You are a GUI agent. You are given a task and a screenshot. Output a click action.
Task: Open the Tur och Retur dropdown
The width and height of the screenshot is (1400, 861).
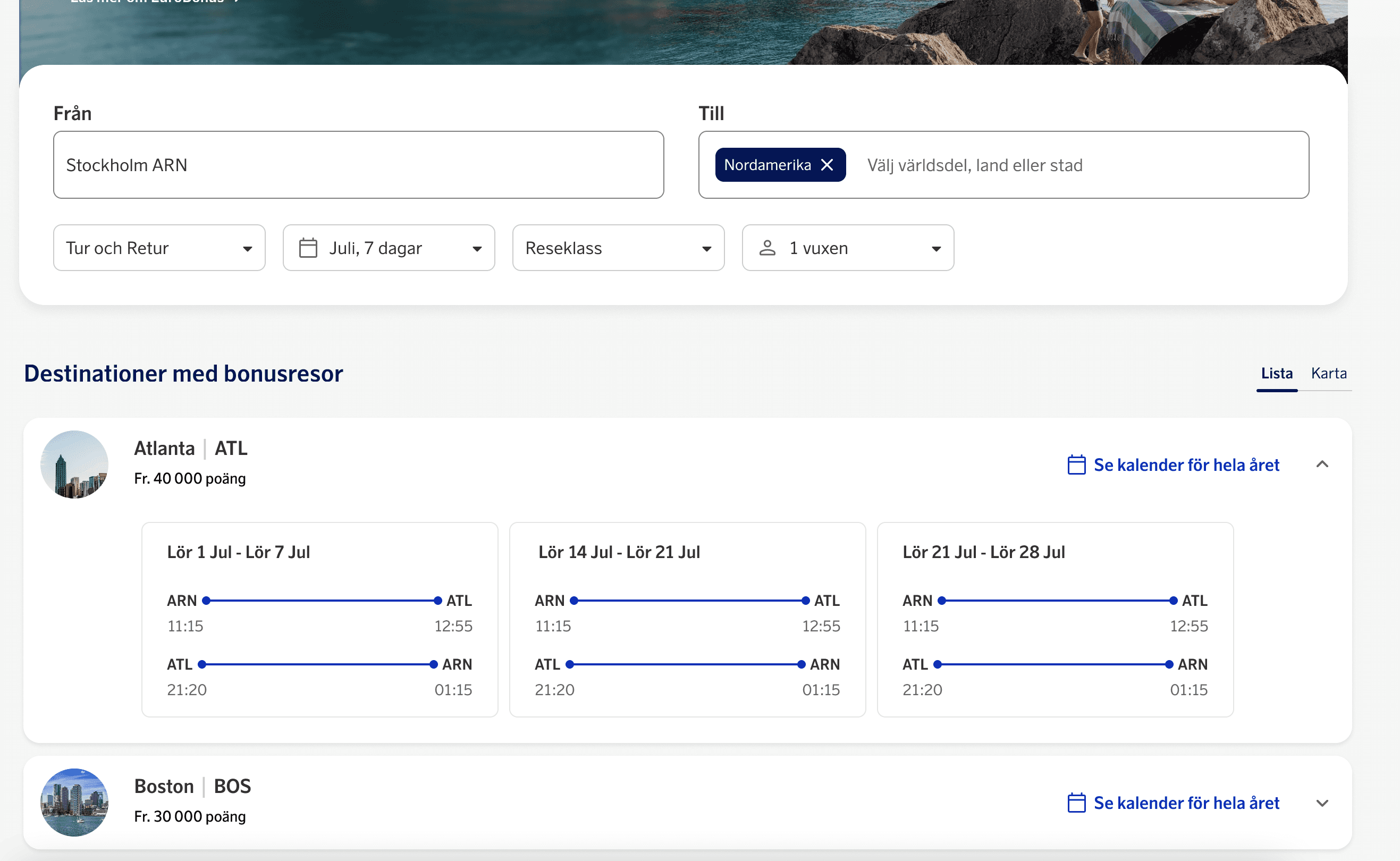[159, 248]
